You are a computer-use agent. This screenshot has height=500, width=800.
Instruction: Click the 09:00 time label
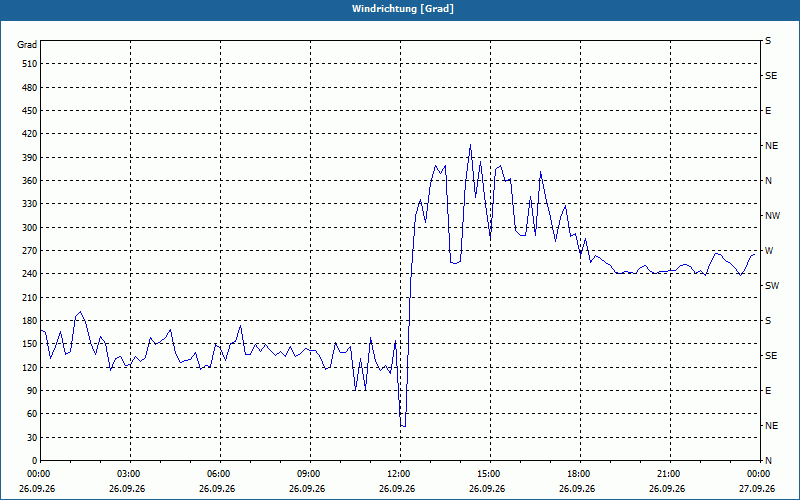(309, 474)
